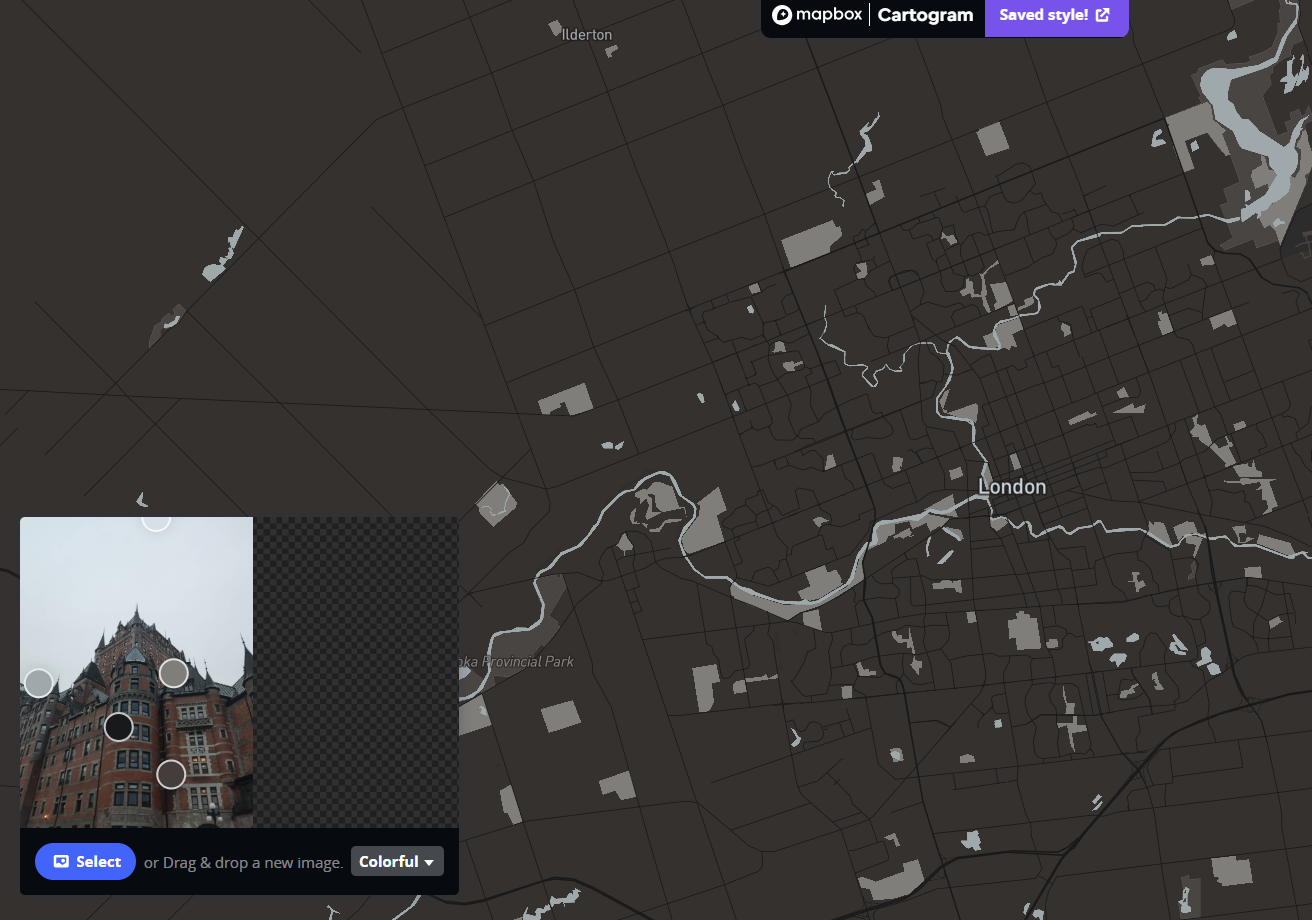Click the external-link icon on Saved style button

tap(1103, 15)
